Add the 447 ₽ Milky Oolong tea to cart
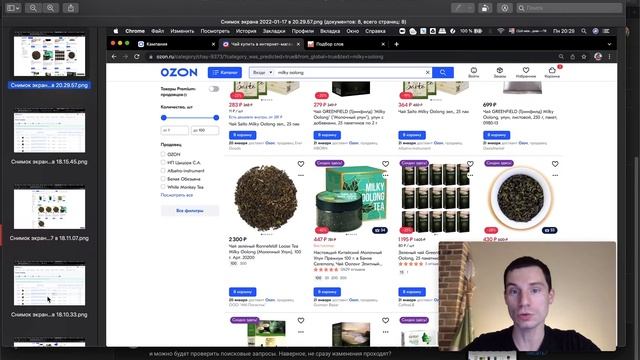The width and height of the screenshot is (640, 360). 327,292
